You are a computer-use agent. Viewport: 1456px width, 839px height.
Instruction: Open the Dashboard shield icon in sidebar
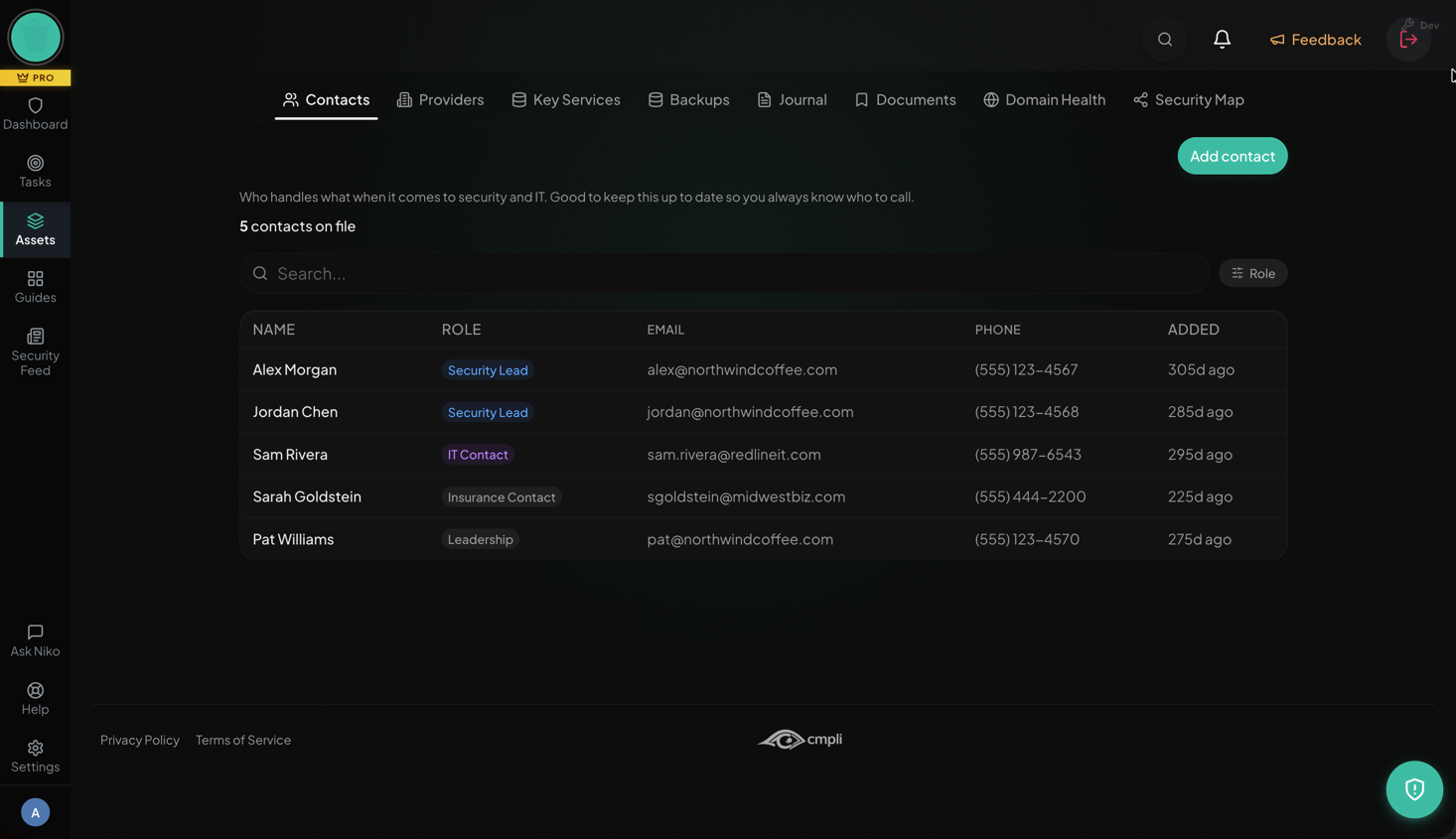click(x=35, y=106)
